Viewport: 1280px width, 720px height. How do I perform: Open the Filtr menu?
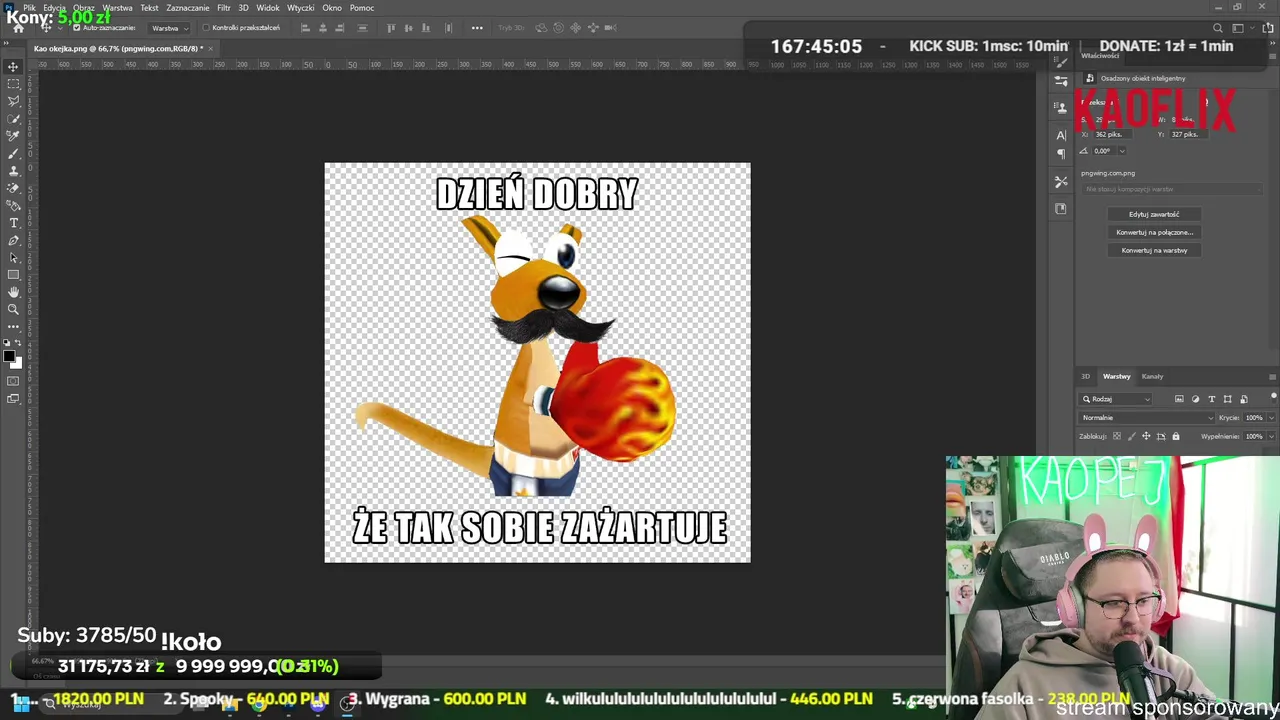click(x=224, y=8)
